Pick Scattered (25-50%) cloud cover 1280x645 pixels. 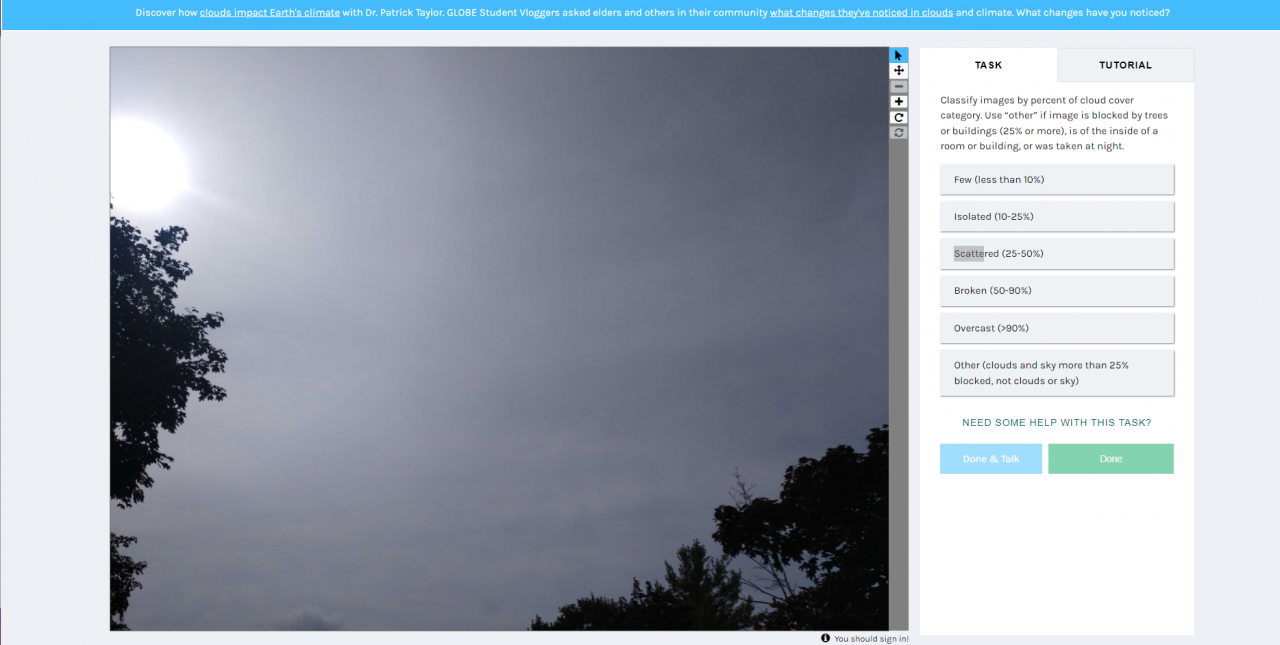[x=1057, y=254]
